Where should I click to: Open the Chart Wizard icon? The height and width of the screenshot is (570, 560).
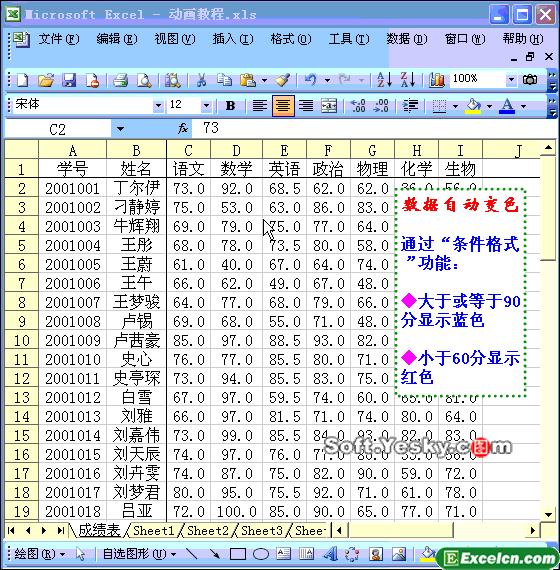436,80
